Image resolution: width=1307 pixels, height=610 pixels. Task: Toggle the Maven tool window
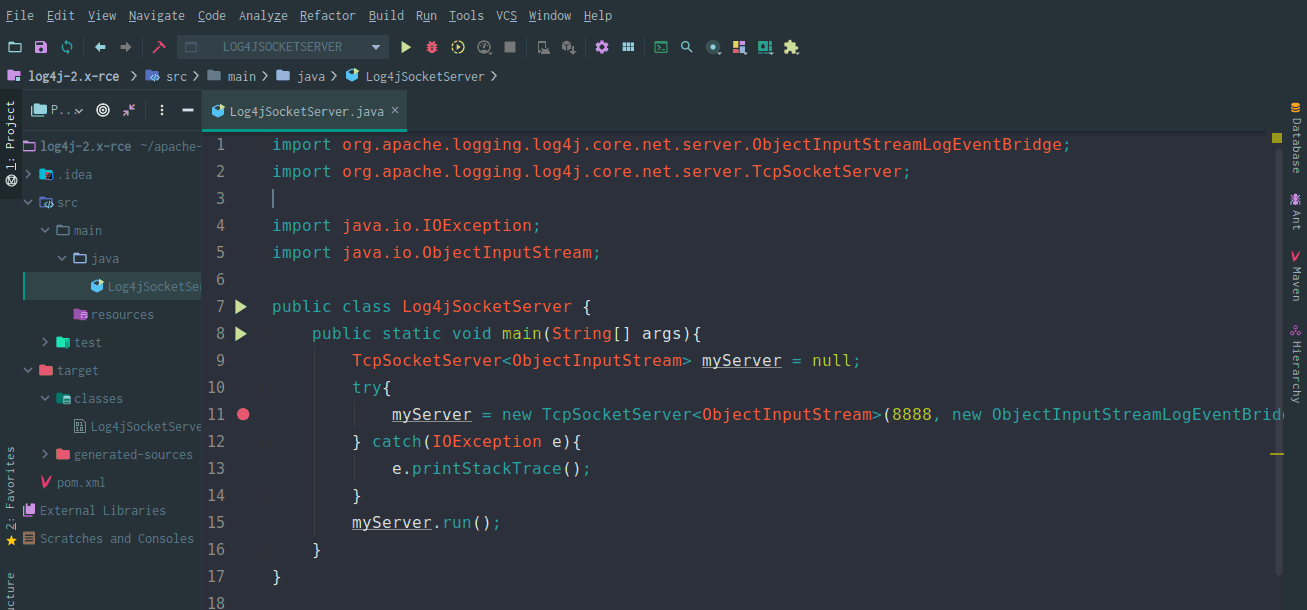tap(1296, 276)
